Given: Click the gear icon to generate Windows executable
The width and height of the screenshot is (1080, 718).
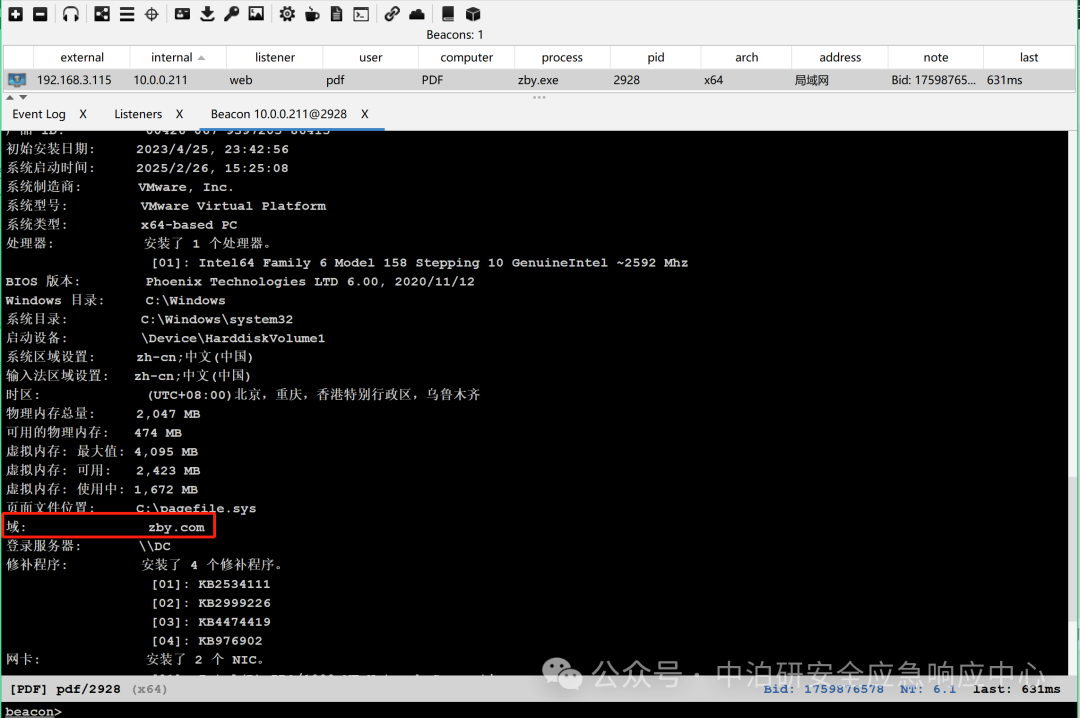Looking at the screenshot, I should click(287, 14).
